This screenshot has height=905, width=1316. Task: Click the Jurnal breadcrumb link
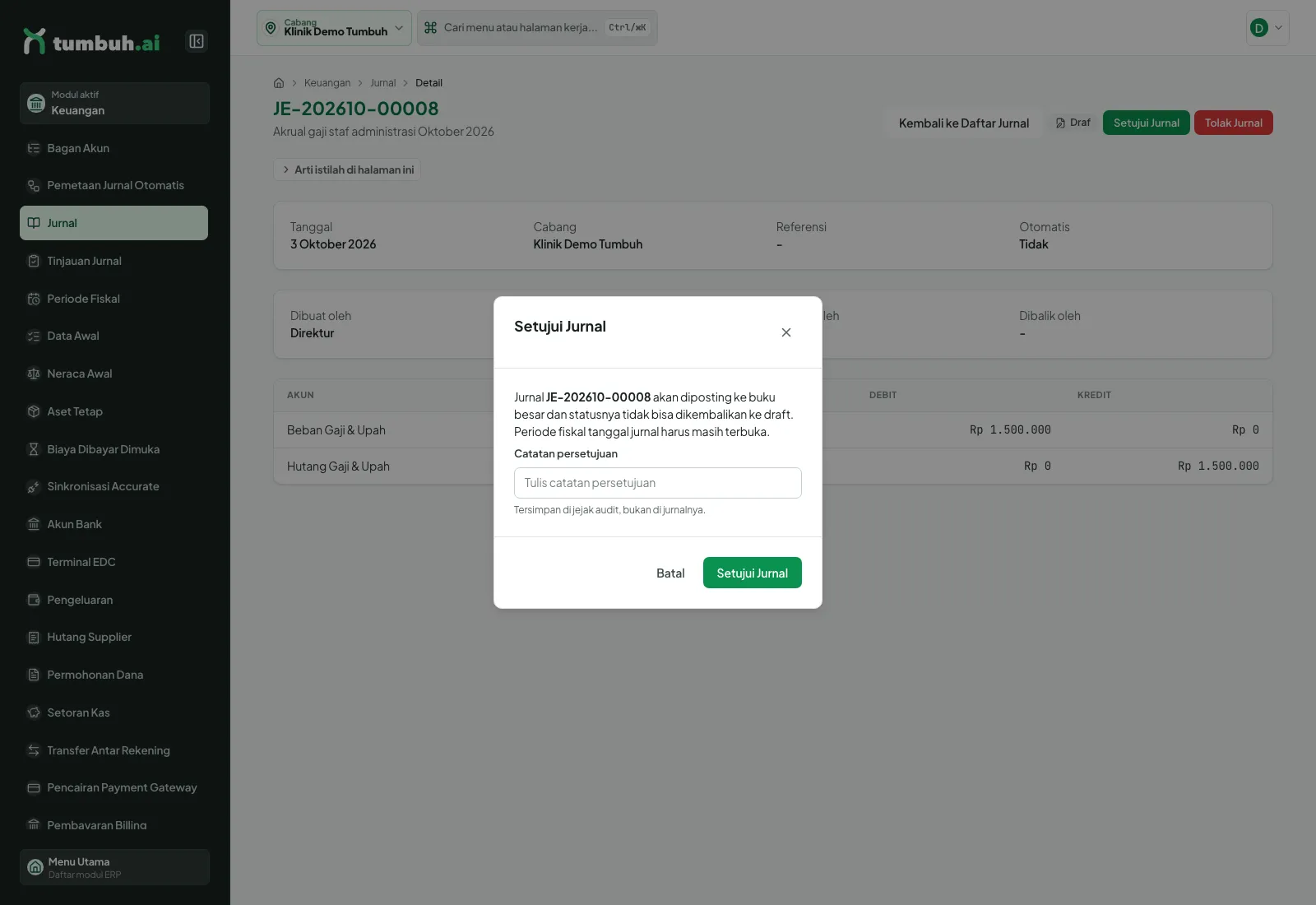(x=382, y=83)
